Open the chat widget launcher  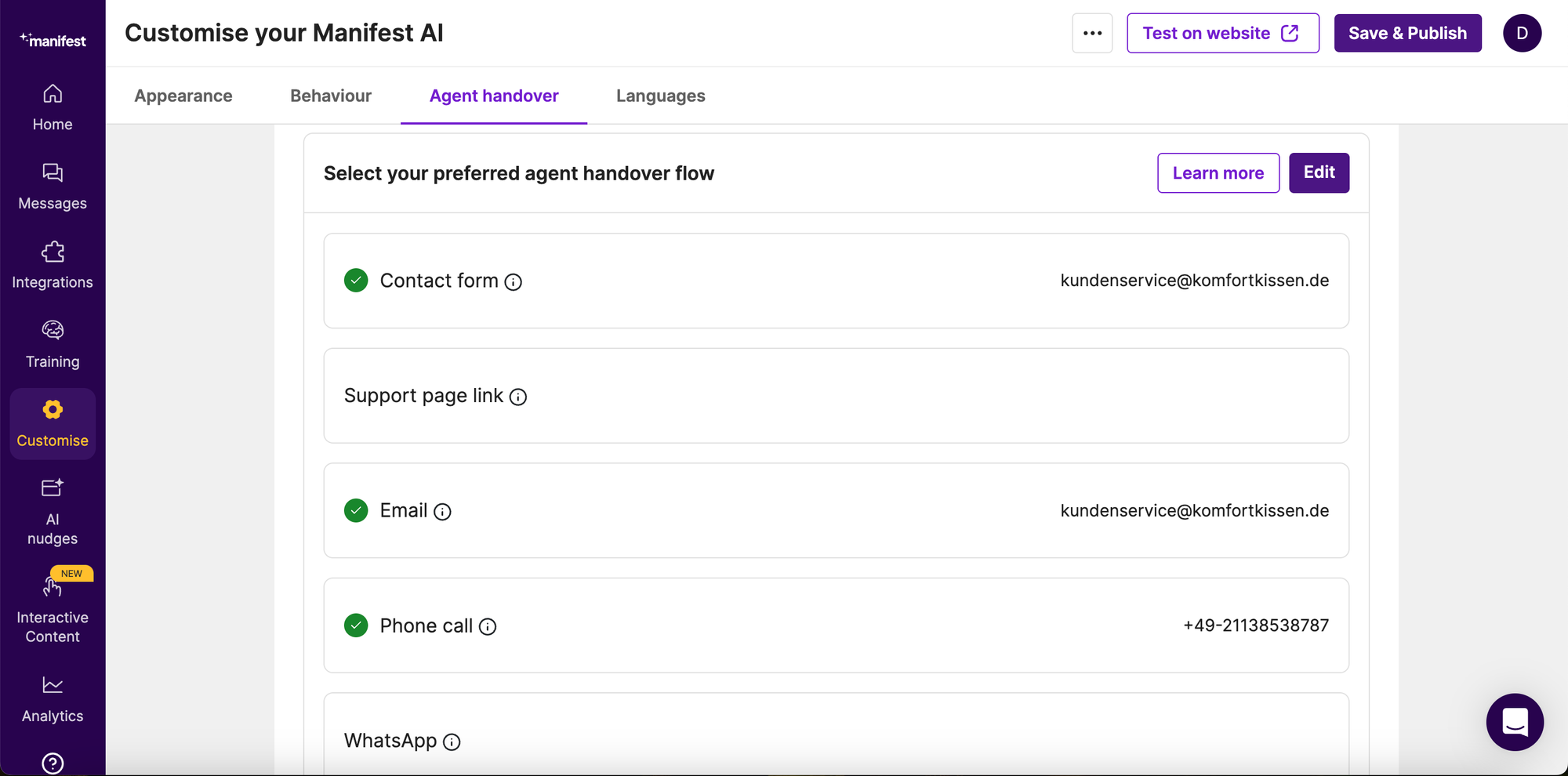click(x=1515, y=722)
